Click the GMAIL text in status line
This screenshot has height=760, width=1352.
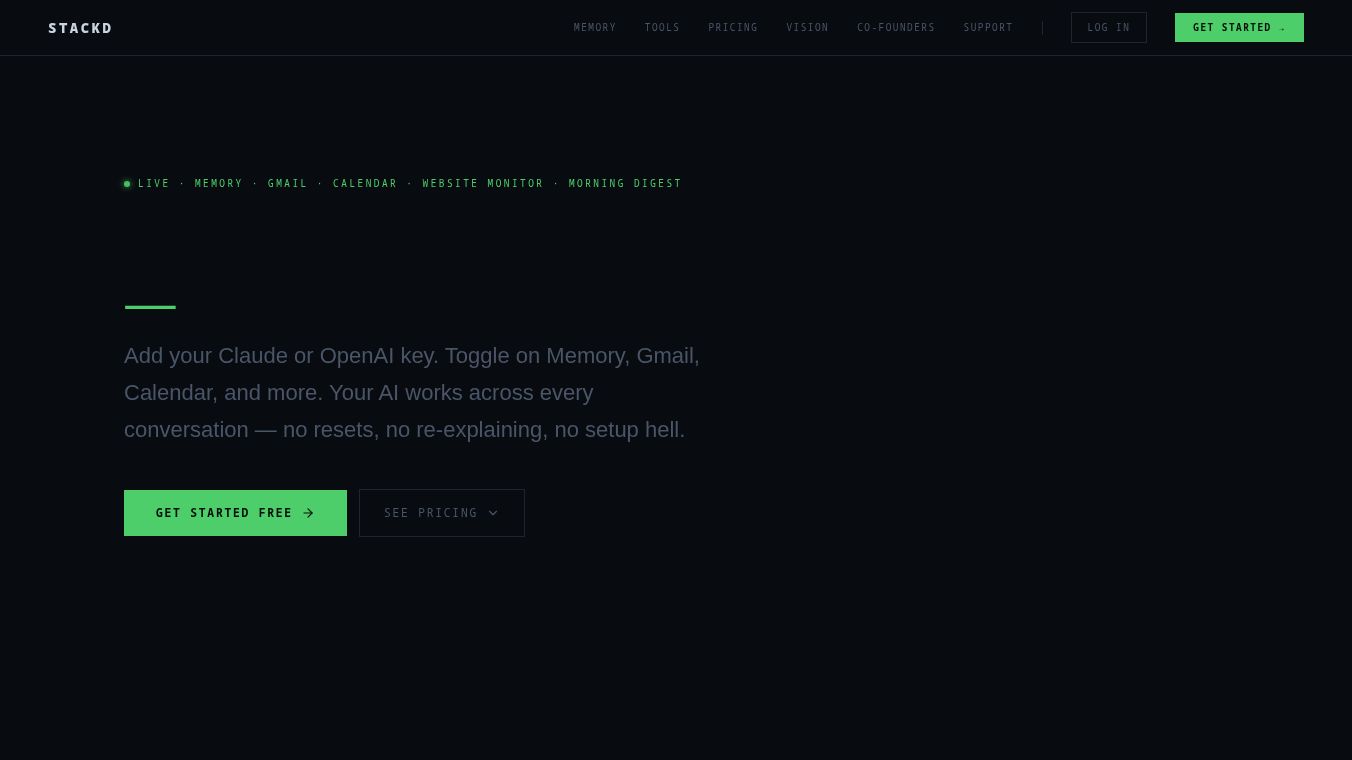[x=288, y=184]
